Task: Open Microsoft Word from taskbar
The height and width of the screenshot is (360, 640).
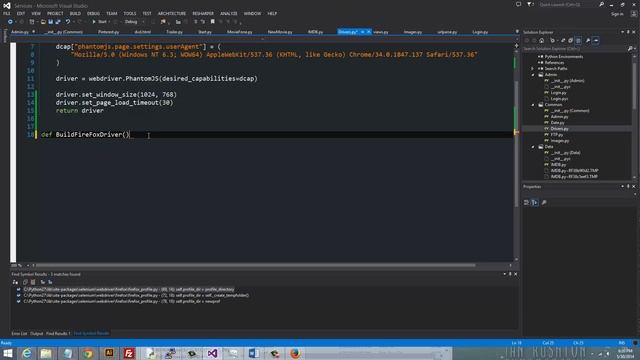Action: click(253, 353)
